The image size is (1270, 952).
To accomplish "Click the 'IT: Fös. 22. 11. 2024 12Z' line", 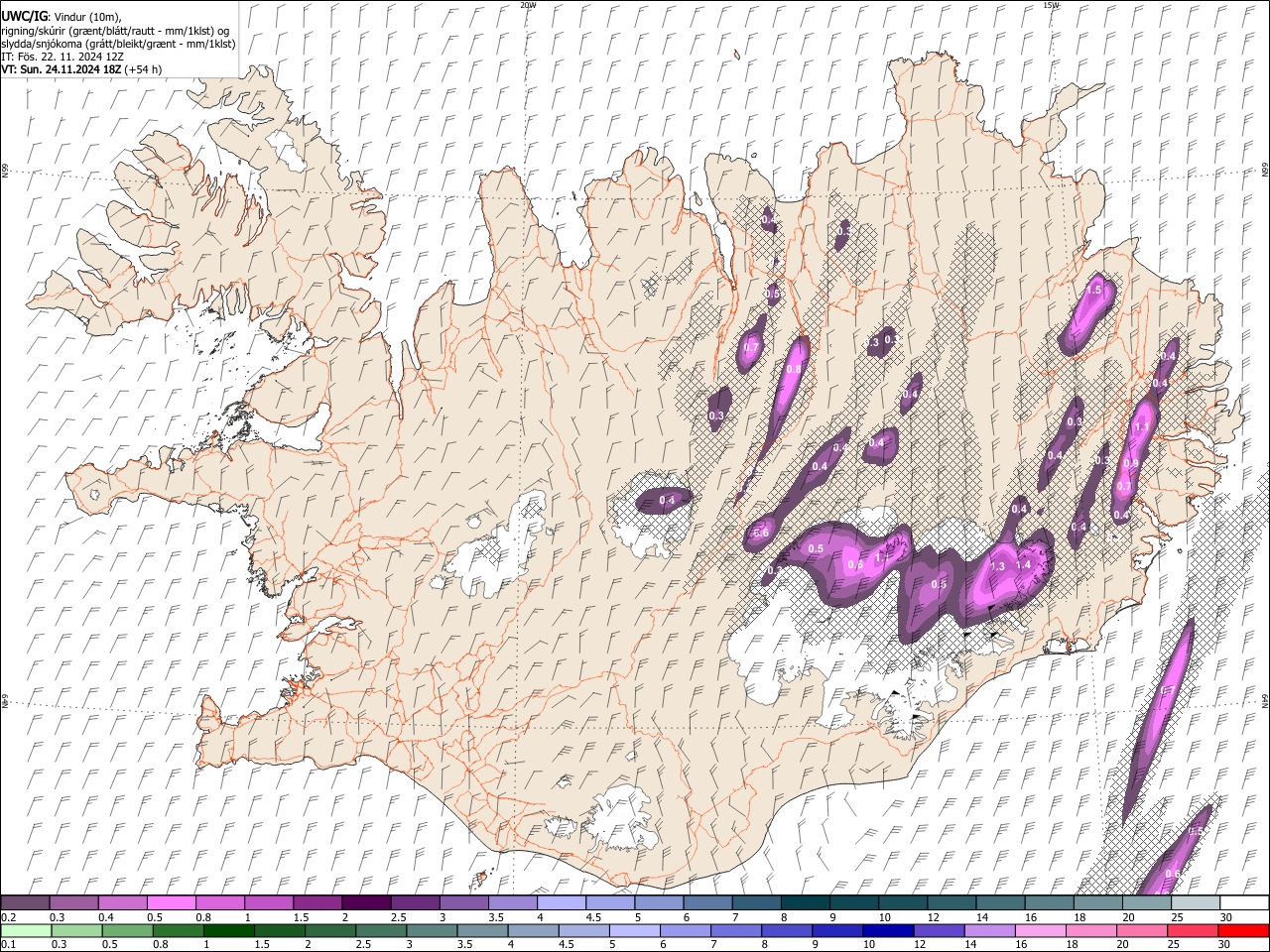I will coord(63,57).
